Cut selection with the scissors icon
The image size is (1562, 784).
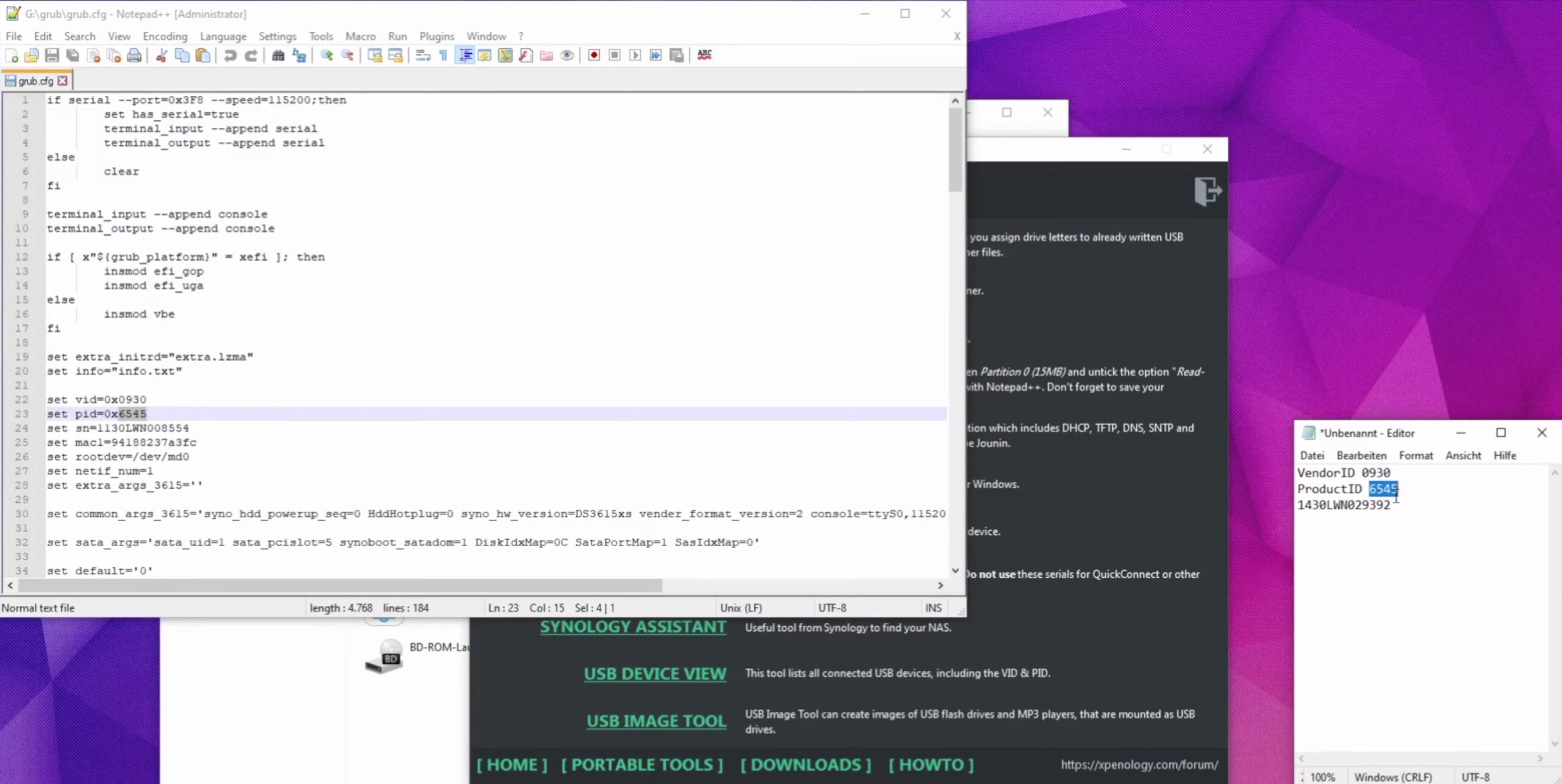click(162, 56)
